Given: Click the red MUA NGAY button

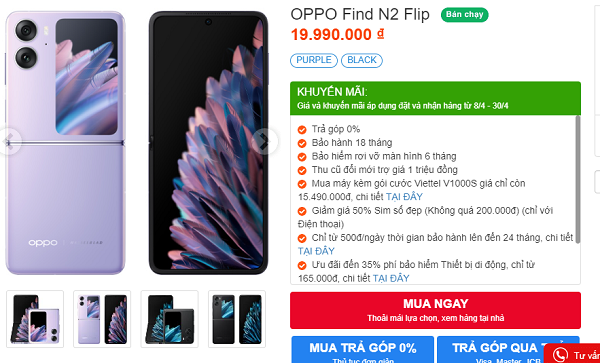Looking at the screenshot, I should pyautogui.click(x=435, y=310).
